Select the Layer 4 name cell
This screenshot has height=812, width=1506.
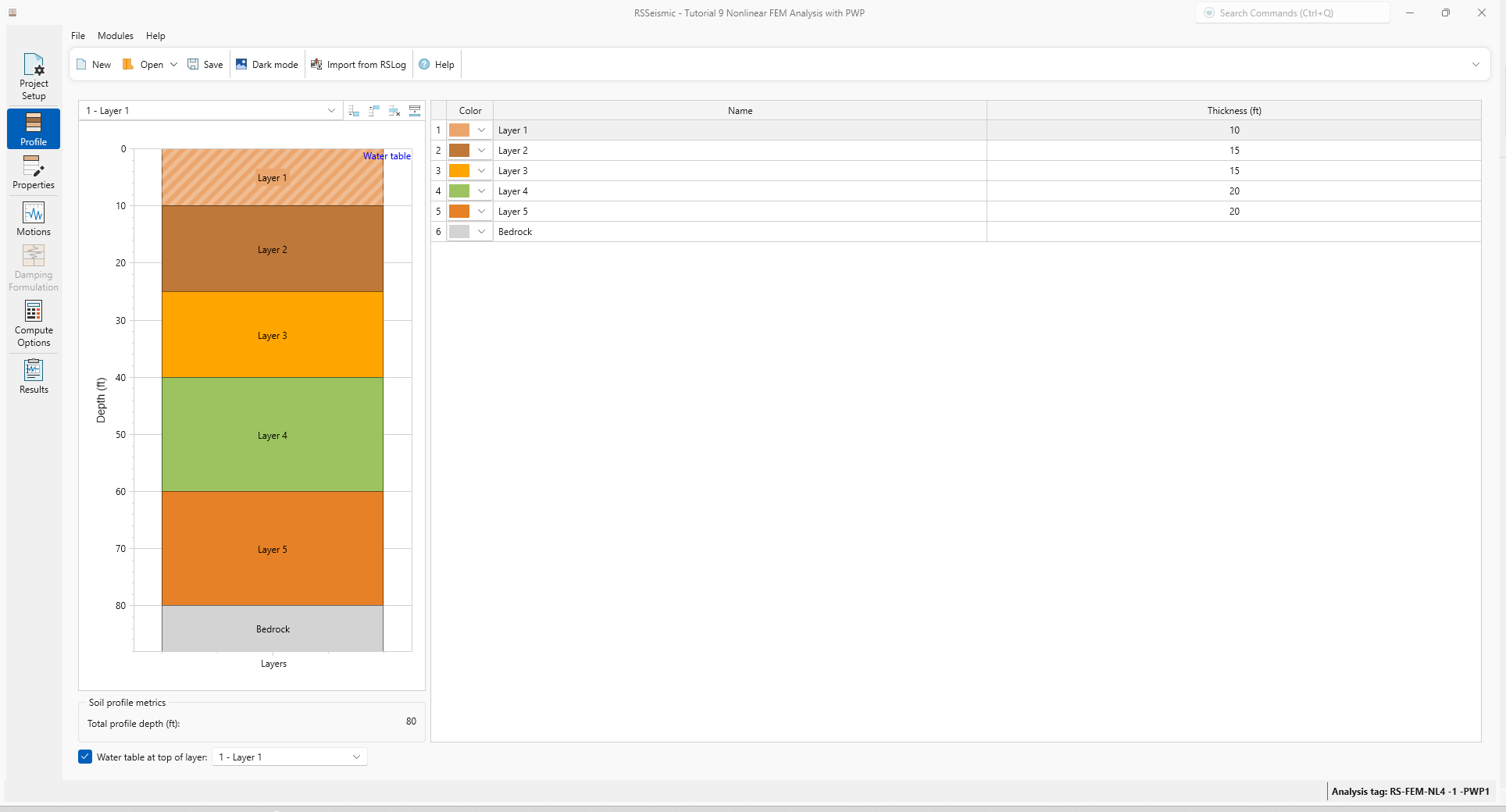tap(740, 191)
